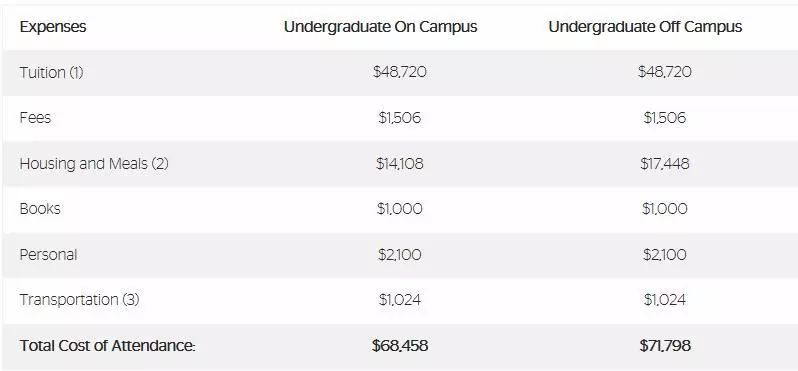Select off-campus fees value $1,506
The image size is (798, 371).
point(665,118)
